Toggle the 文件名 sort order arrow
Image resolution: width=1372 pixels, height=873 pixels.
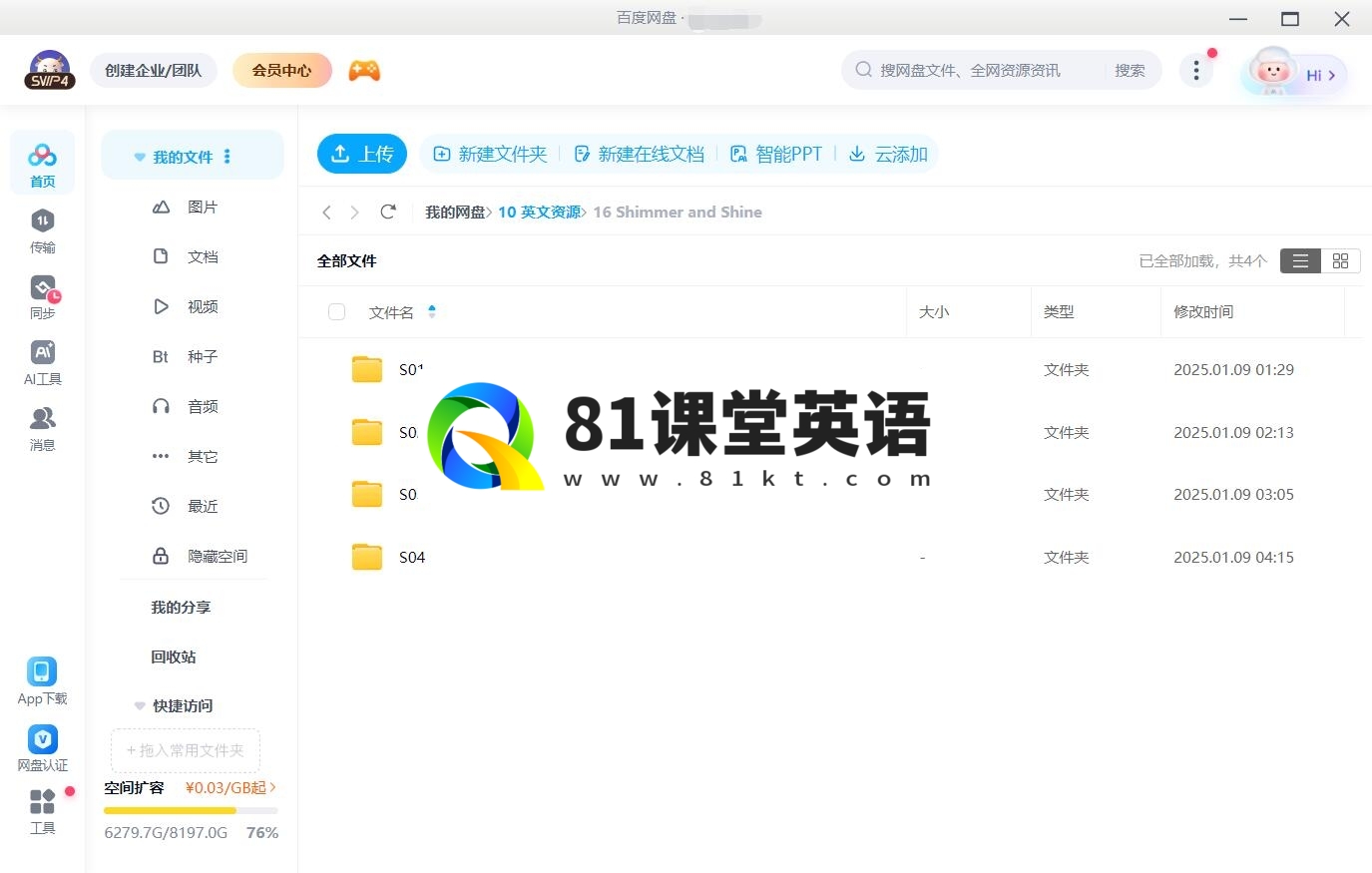coord(432,312)
